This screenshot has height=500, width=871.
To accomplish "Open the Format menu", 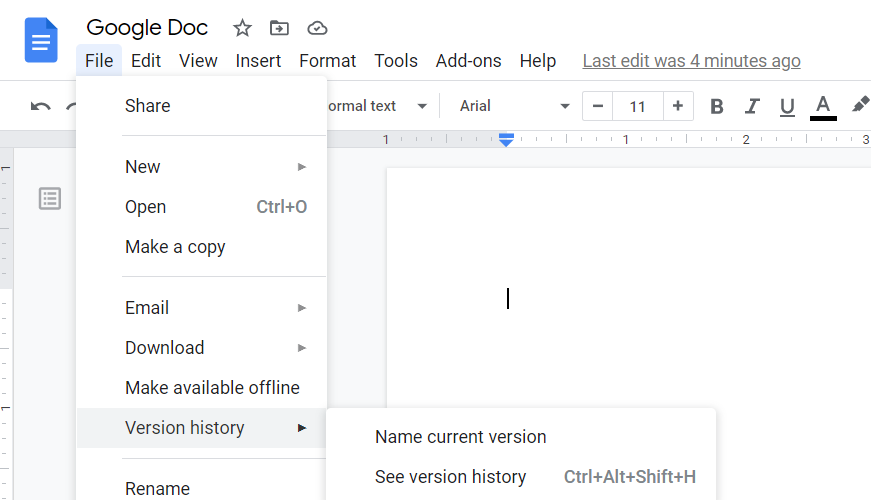I will (x=327, y=61).
